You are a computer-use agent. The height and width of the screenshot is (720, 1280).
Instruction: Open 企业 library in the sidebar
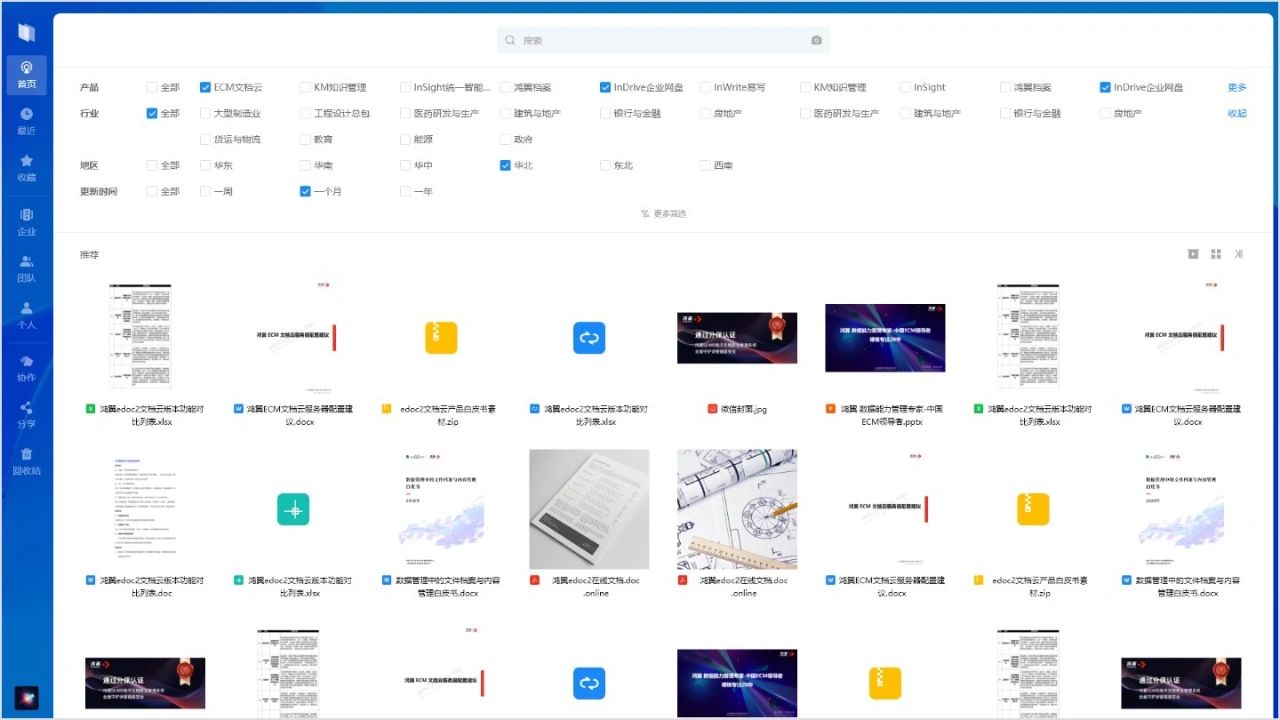26,222
